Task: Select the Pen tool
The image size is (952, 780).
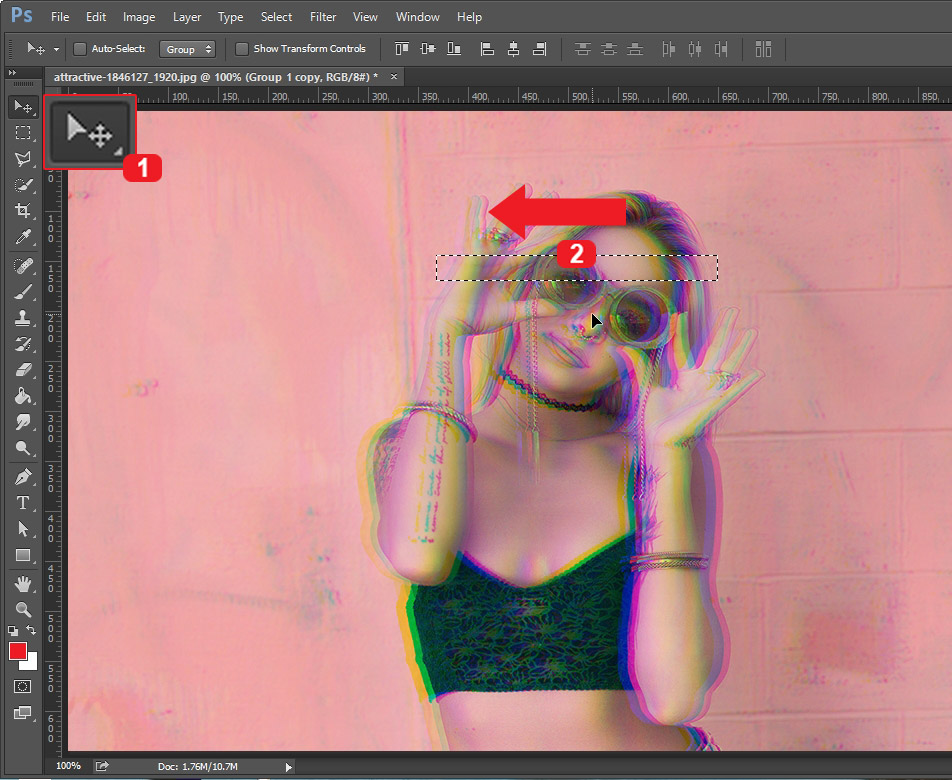Action: 23,477
